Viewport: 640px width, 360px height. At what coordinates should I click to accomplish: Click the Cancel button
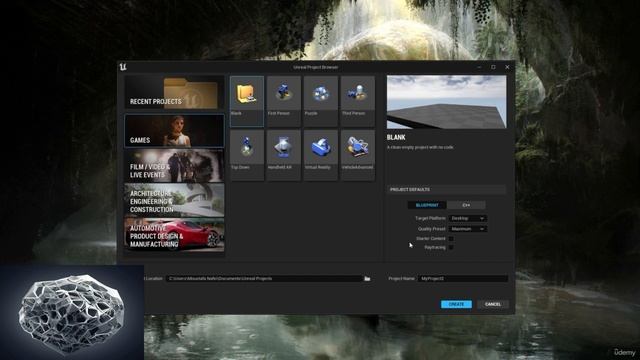click(493, 304)
